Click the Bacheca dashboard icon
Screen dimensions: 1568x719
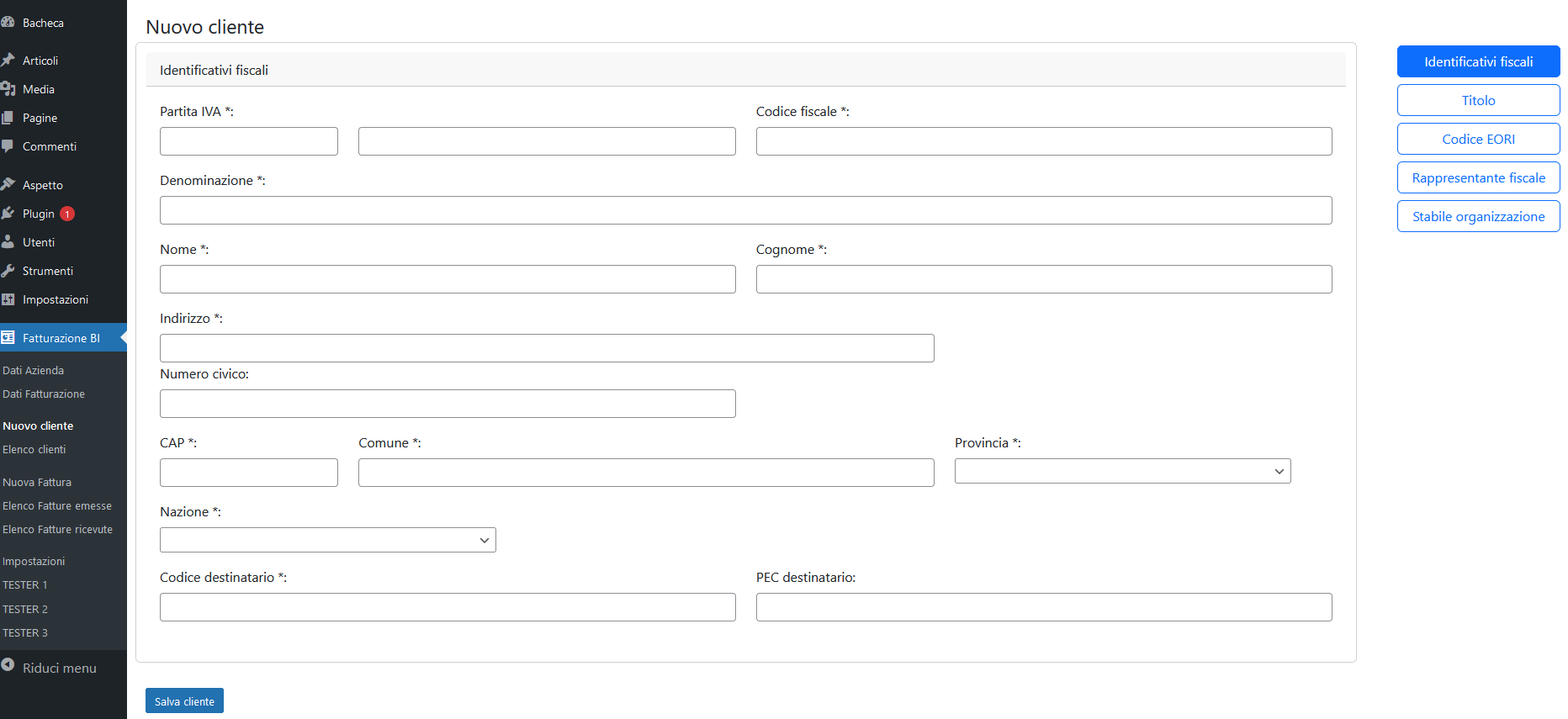coord(8,23)
